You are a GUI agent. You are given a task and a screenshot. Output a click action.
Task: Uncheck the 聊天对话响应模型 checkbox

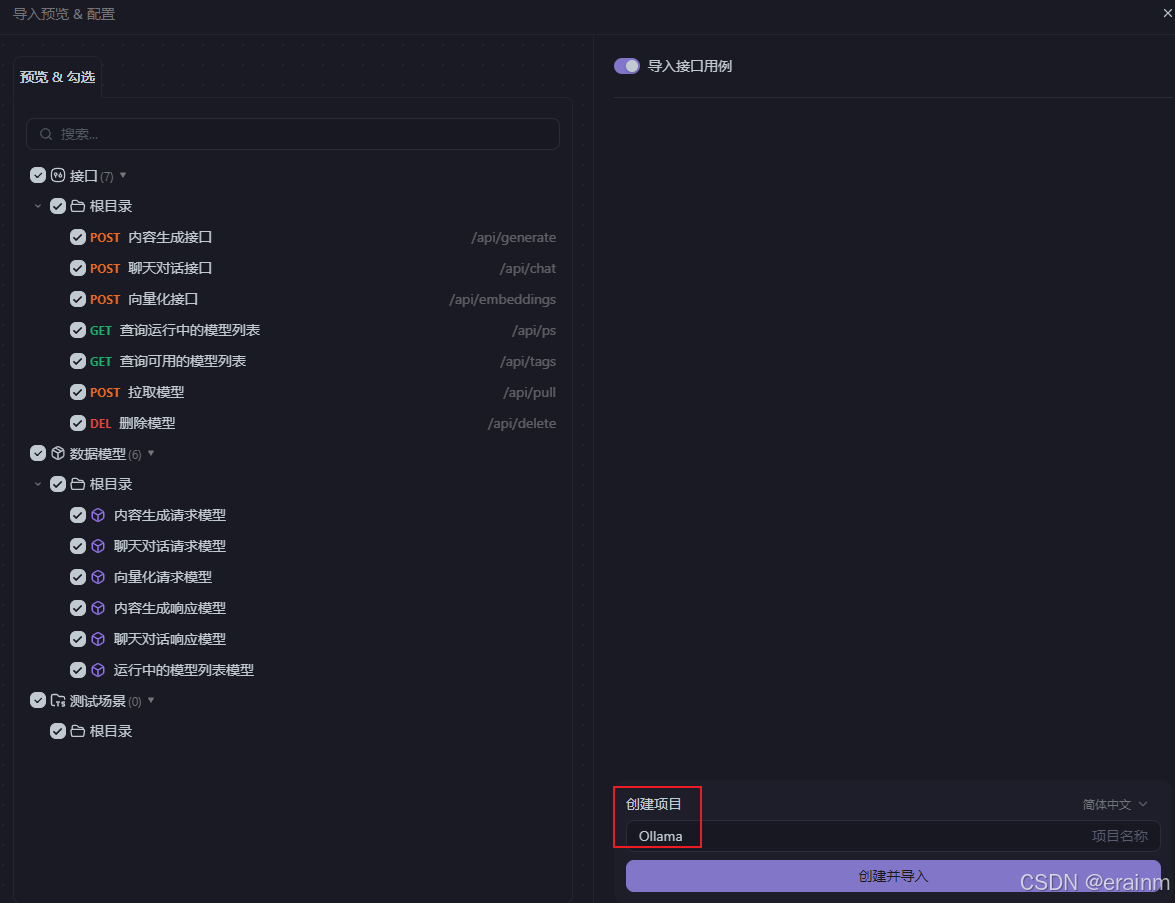[78, 639]
